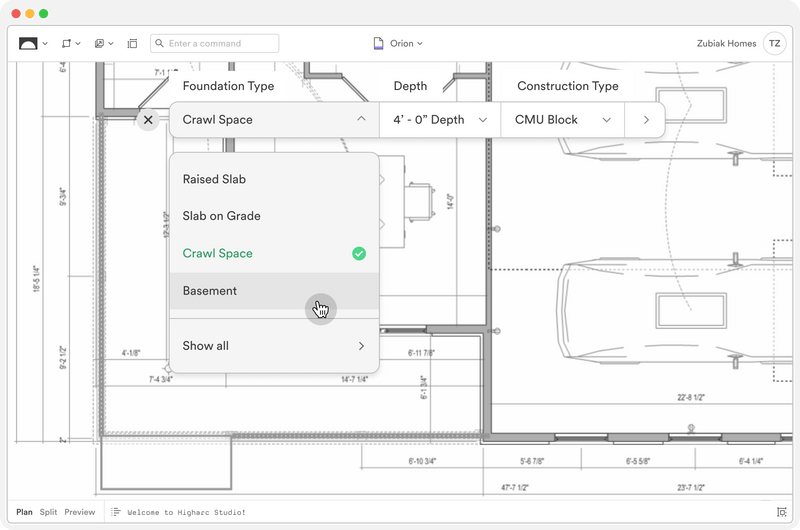
Task: Expand Show all foundation types
Action: click(274, 346)
